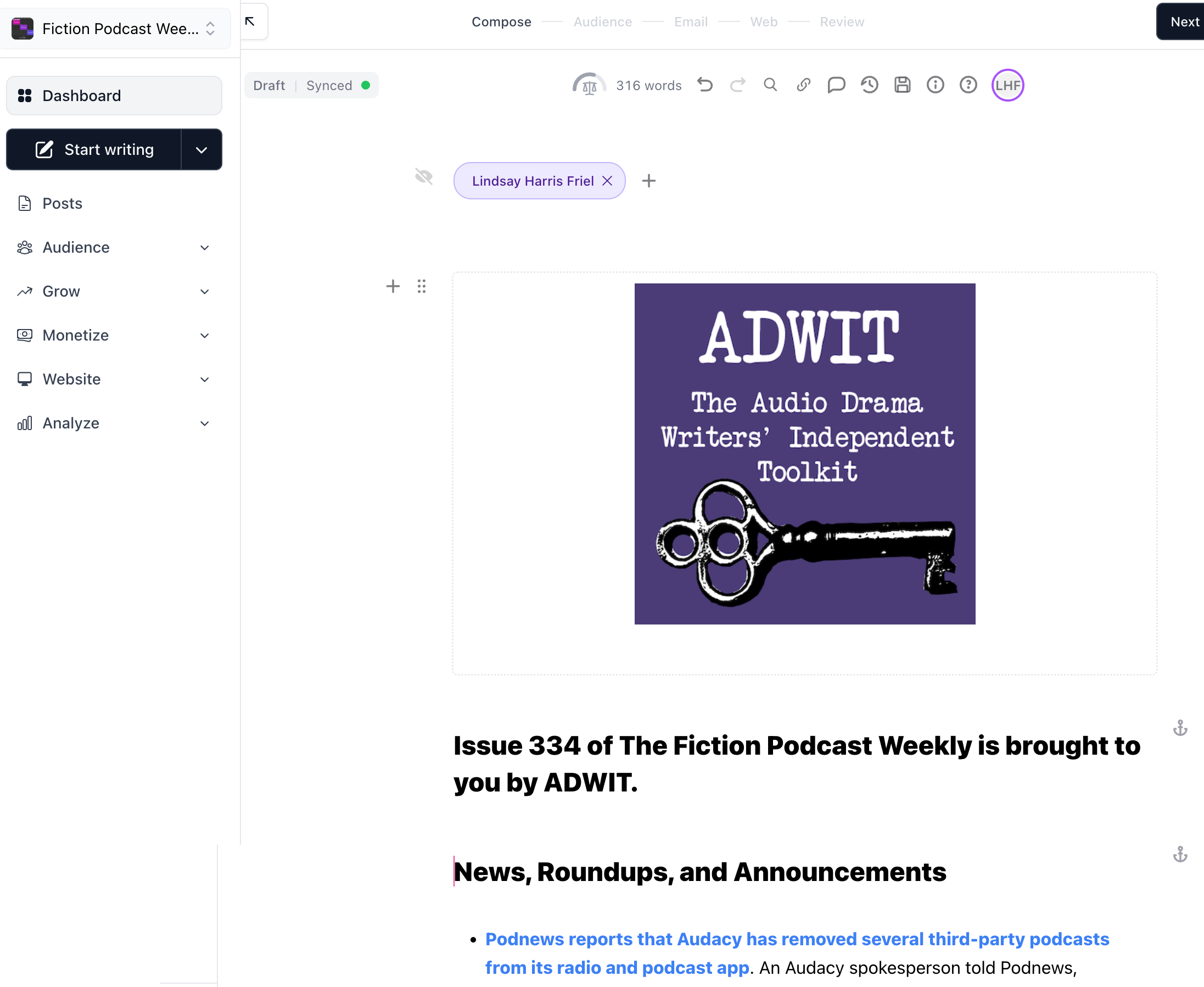Click the help question mark icon
This screenshot has width=1204, height=987.
[967, 85]
